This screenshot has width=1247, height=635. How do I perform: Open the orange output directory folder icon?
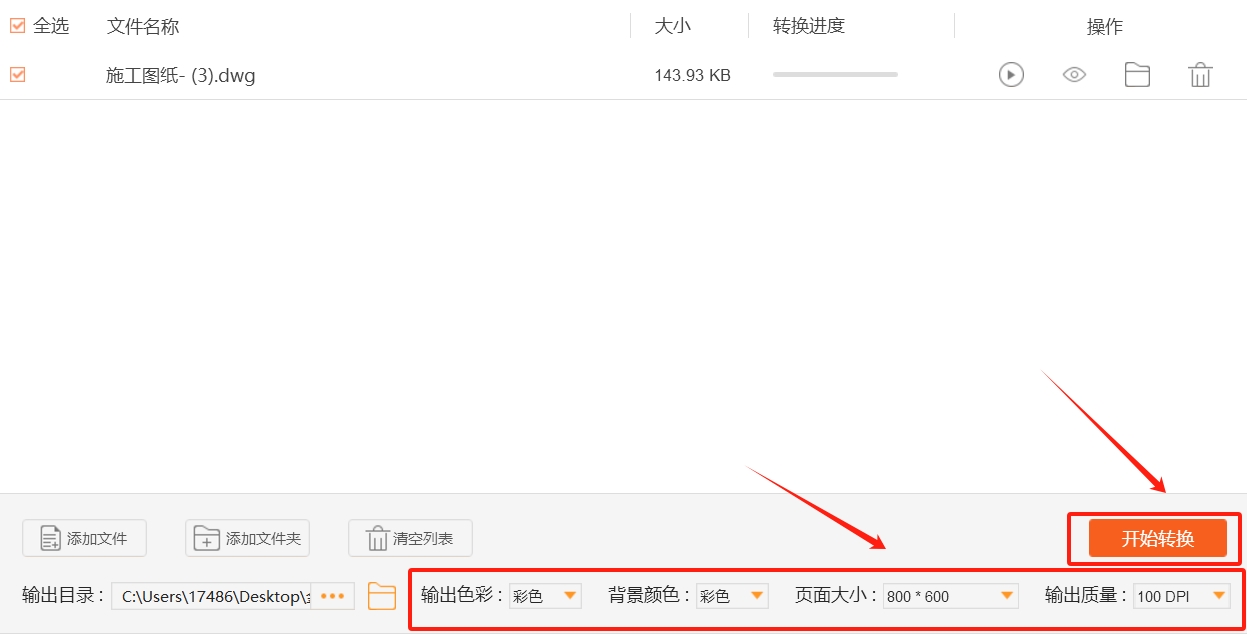[x=383, y=595]
